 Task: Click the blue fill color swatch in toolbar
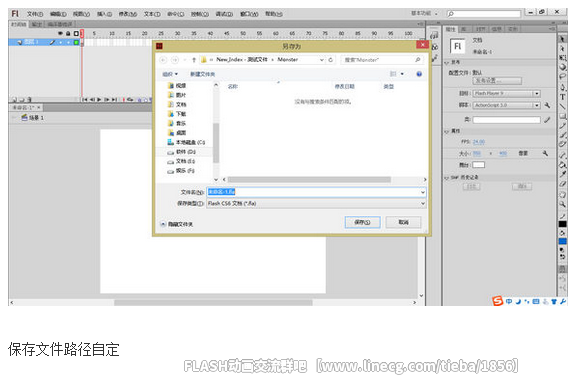562,241
